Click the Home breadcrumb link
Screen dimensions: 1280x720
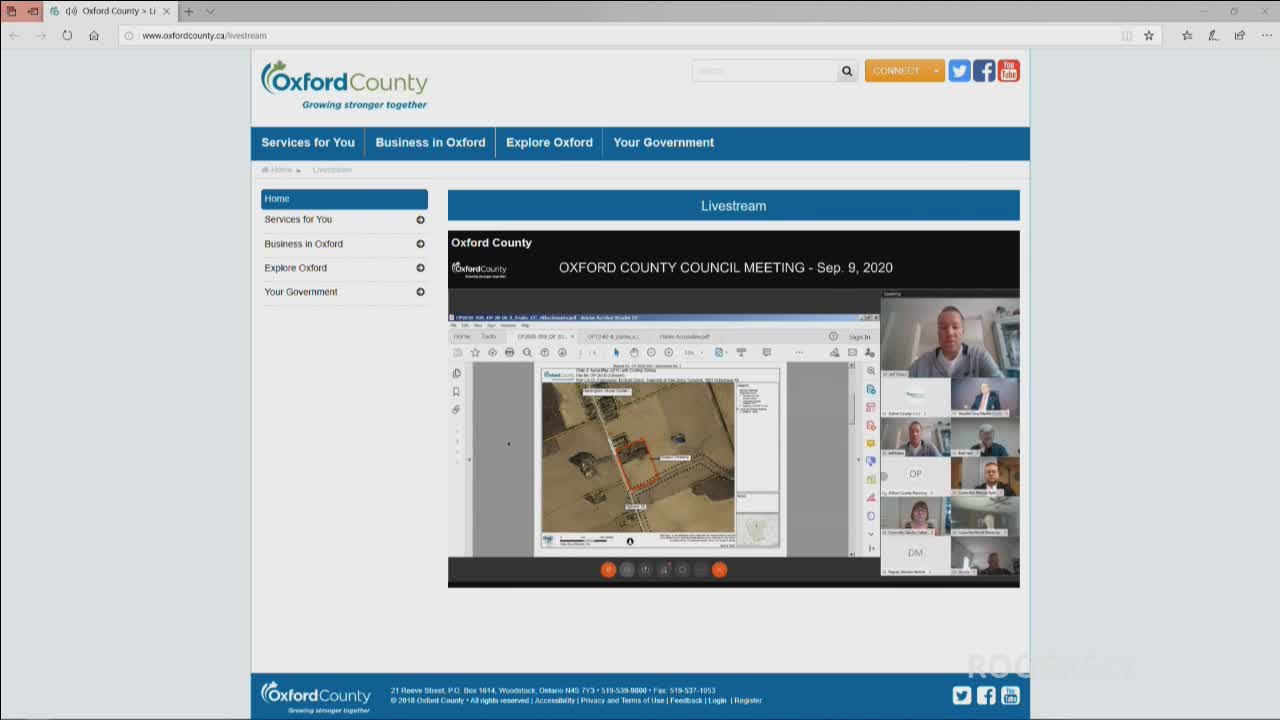(x=281, y=170)
